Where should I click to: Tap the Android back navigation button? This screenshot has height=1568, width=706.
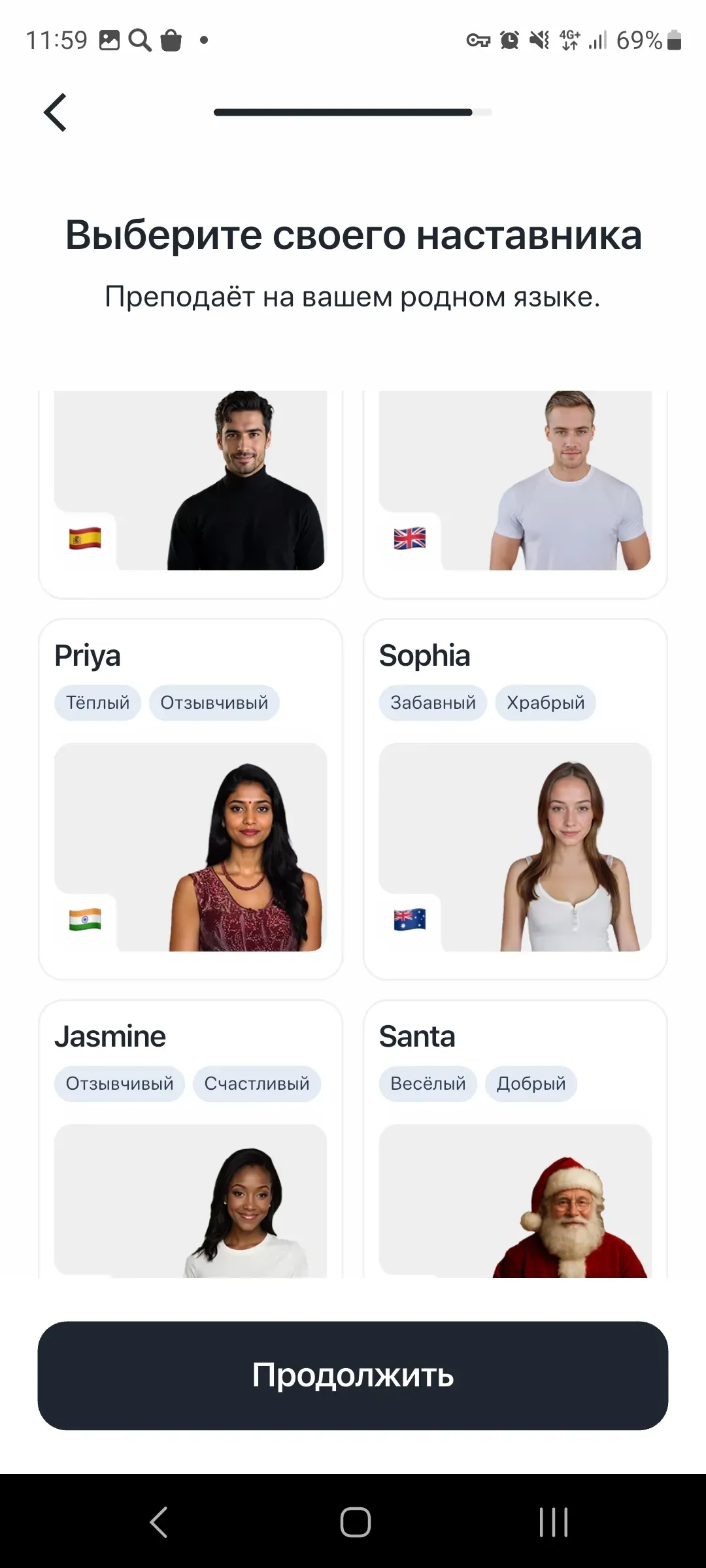pyautogui.click(x=159, y=1522)
